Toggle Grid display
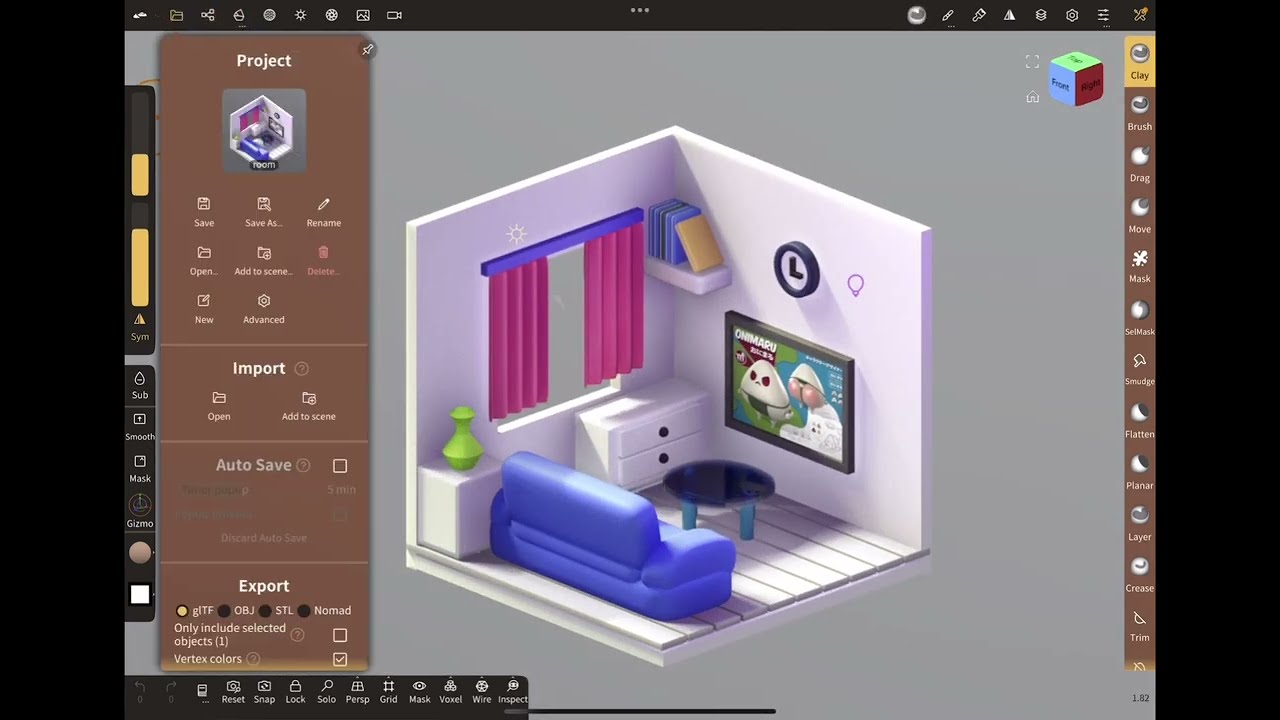This screenshot has width=1280, height=720. pyautogui.click(x=388, y=691)
